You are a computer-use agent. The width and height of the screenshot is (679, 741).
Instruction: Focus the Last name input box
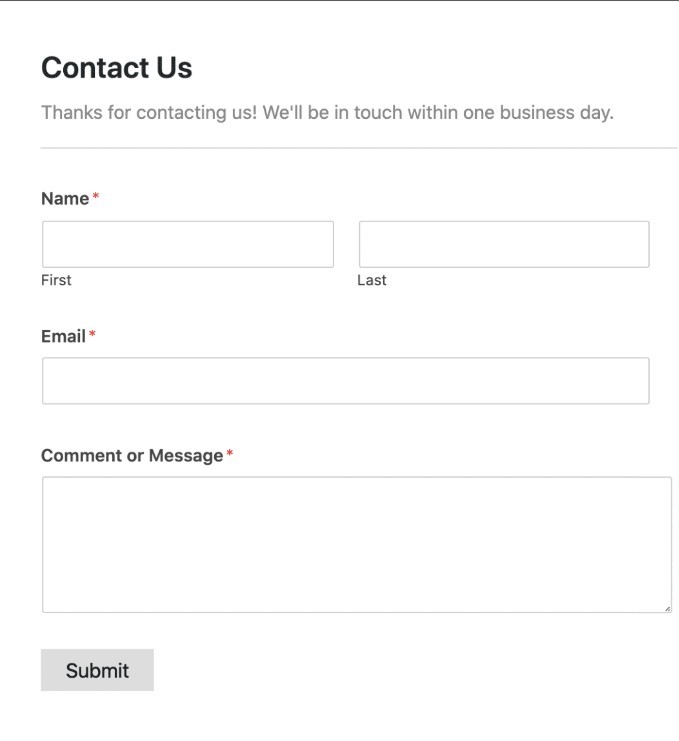pos(504,244)
